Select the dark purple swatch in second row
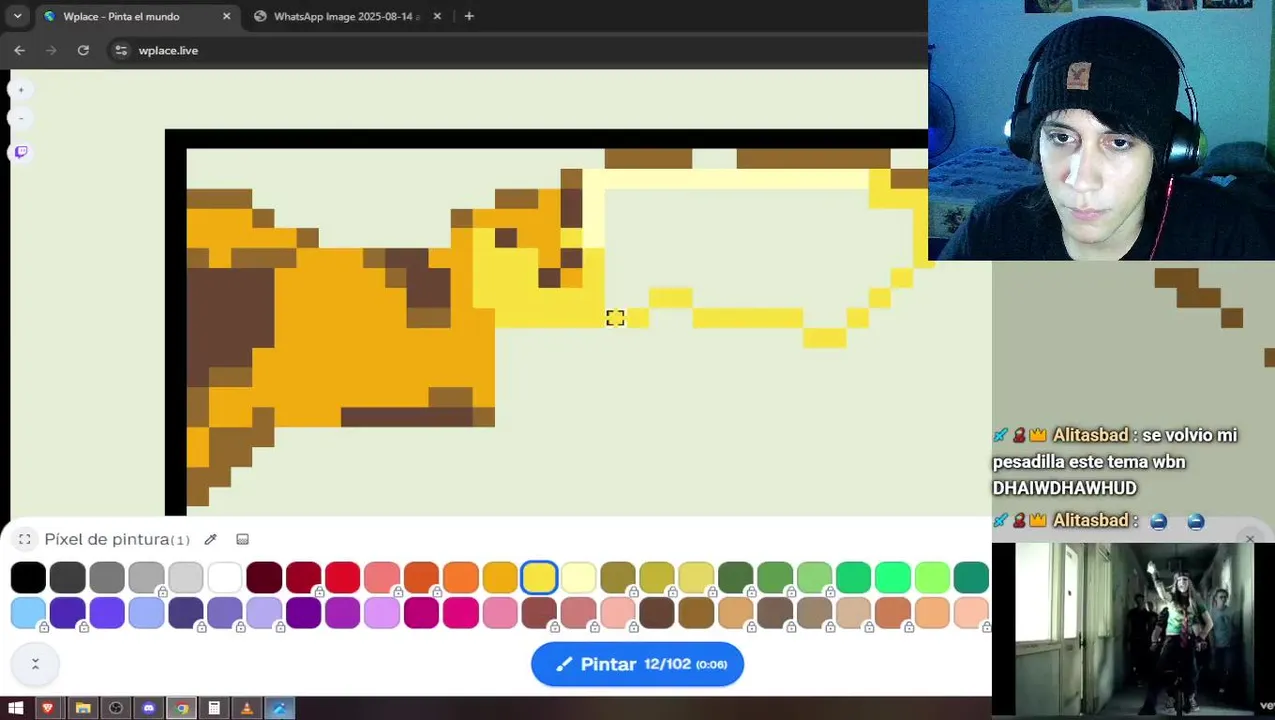The image size is (1275, 720). pos(303,612)
